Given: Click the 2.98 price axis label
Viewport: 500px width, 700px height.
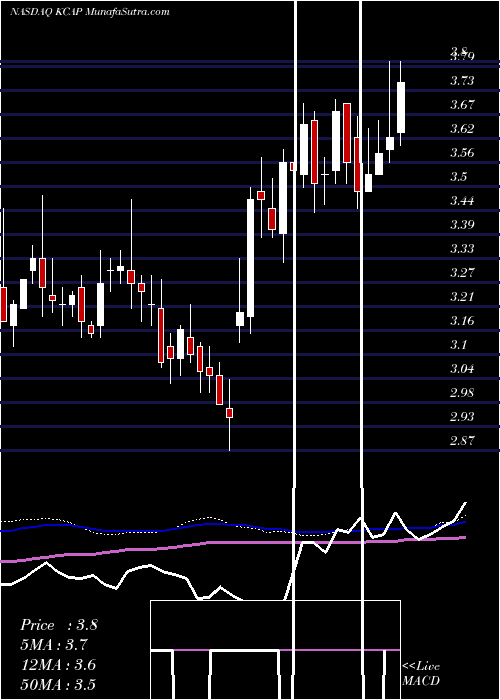Looking at the screenshot, I should pyautogui.click(x=462, y=393).
